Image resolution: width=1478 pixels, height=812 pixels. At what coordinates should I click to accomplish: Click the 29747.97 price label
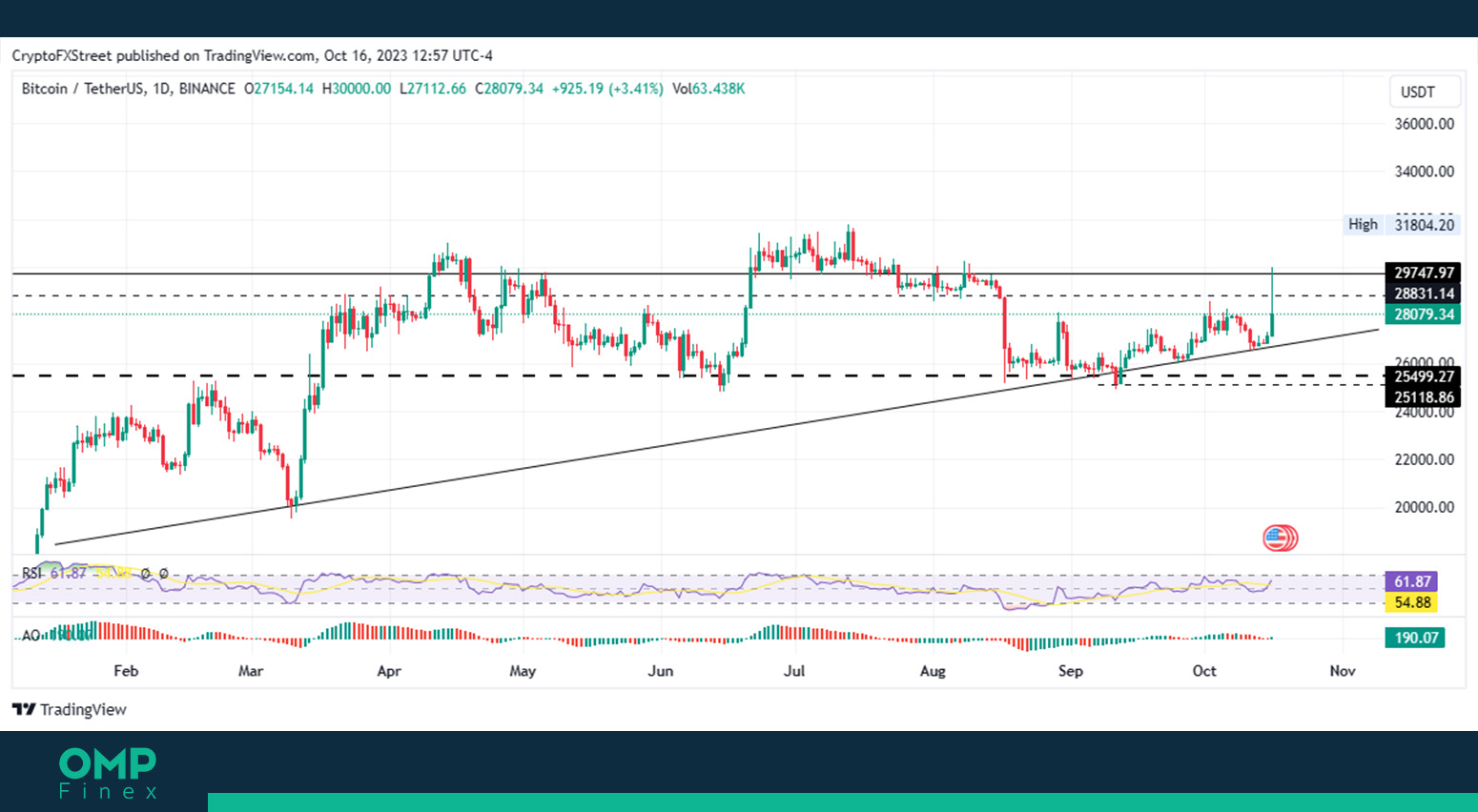[1423, 273]
